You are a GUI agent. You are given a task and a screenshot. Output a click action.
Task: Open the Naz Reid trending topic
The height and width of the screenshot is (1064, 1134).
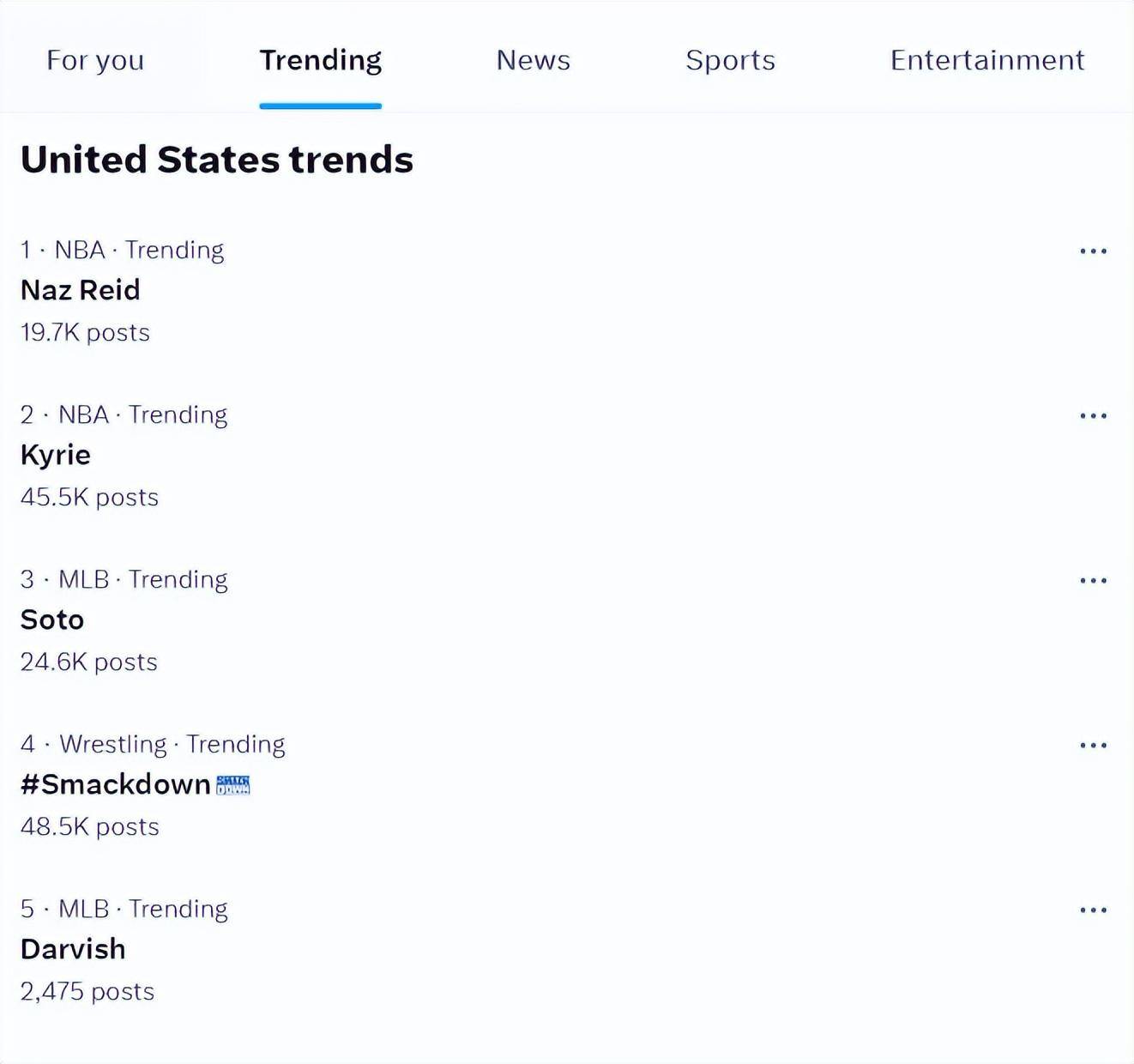point(81,290)
